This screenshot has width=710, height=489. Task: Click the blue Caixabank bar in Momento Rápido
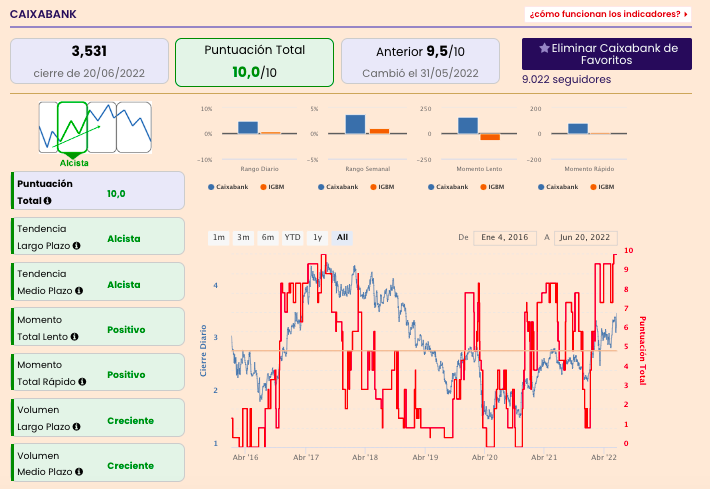click(578, 129)
